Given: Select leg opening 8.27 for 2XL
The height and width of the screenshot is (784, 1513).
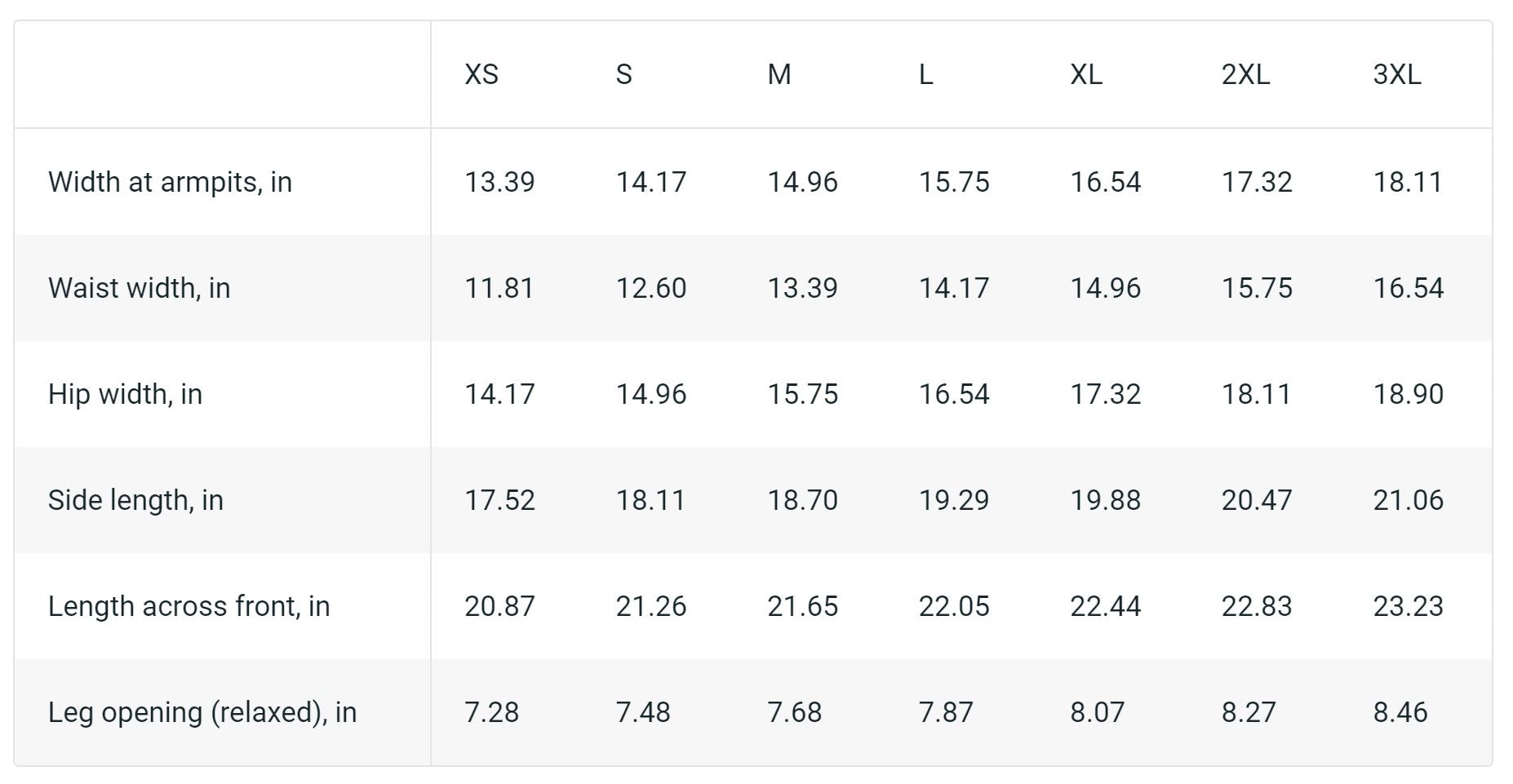Looking at the screenshot, I should pos(1249,712).
